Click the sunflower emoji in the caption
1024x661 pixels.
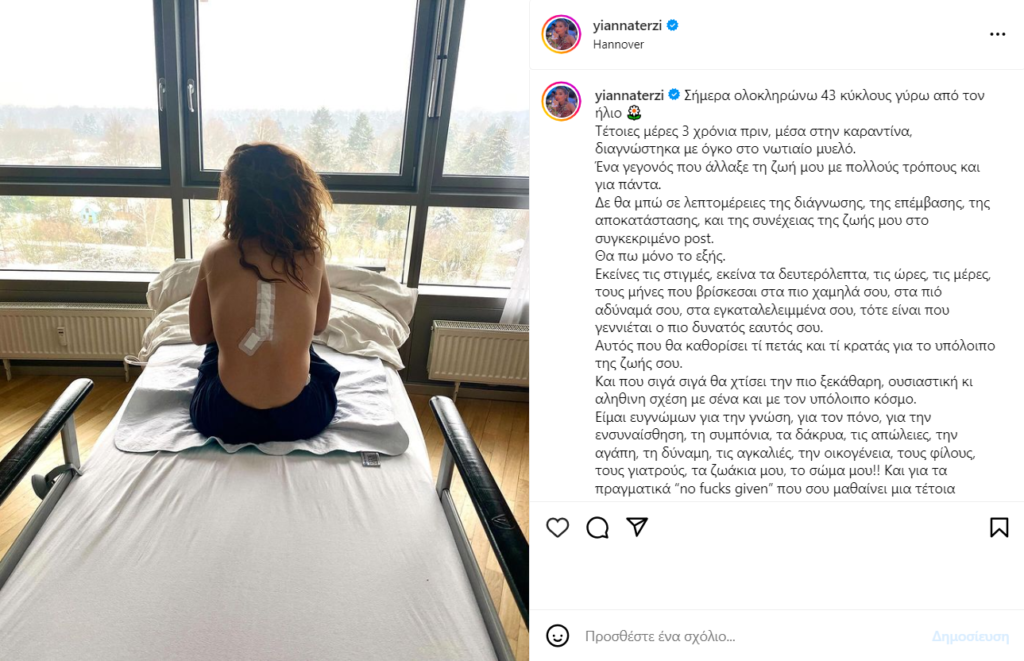(633, 113)
